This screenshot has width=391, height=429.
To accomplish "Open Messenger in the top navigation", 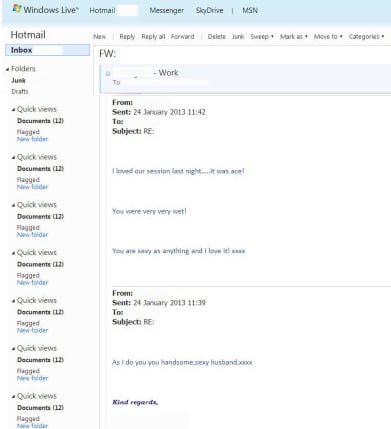I will [166, 11].
